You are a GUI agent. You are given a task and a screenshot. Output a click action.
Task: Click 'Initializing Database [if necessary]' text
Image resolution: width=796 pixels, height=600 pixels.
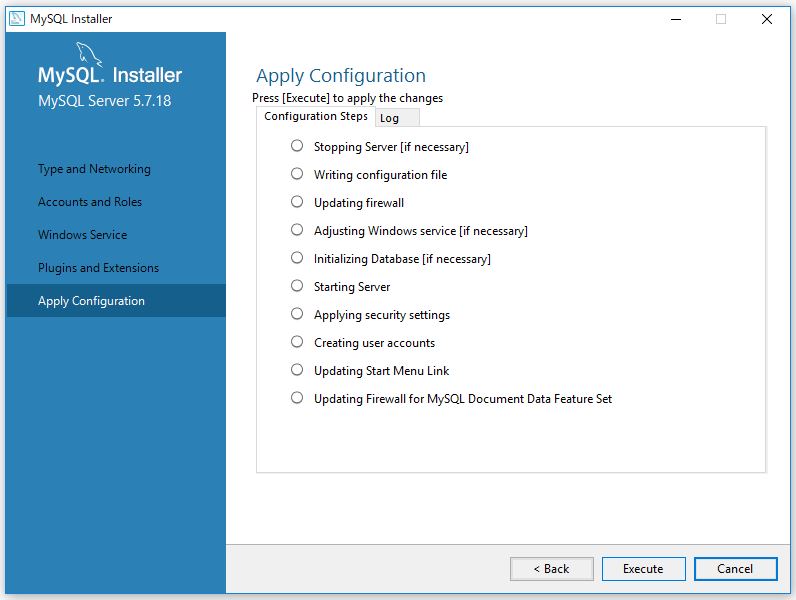402,259
